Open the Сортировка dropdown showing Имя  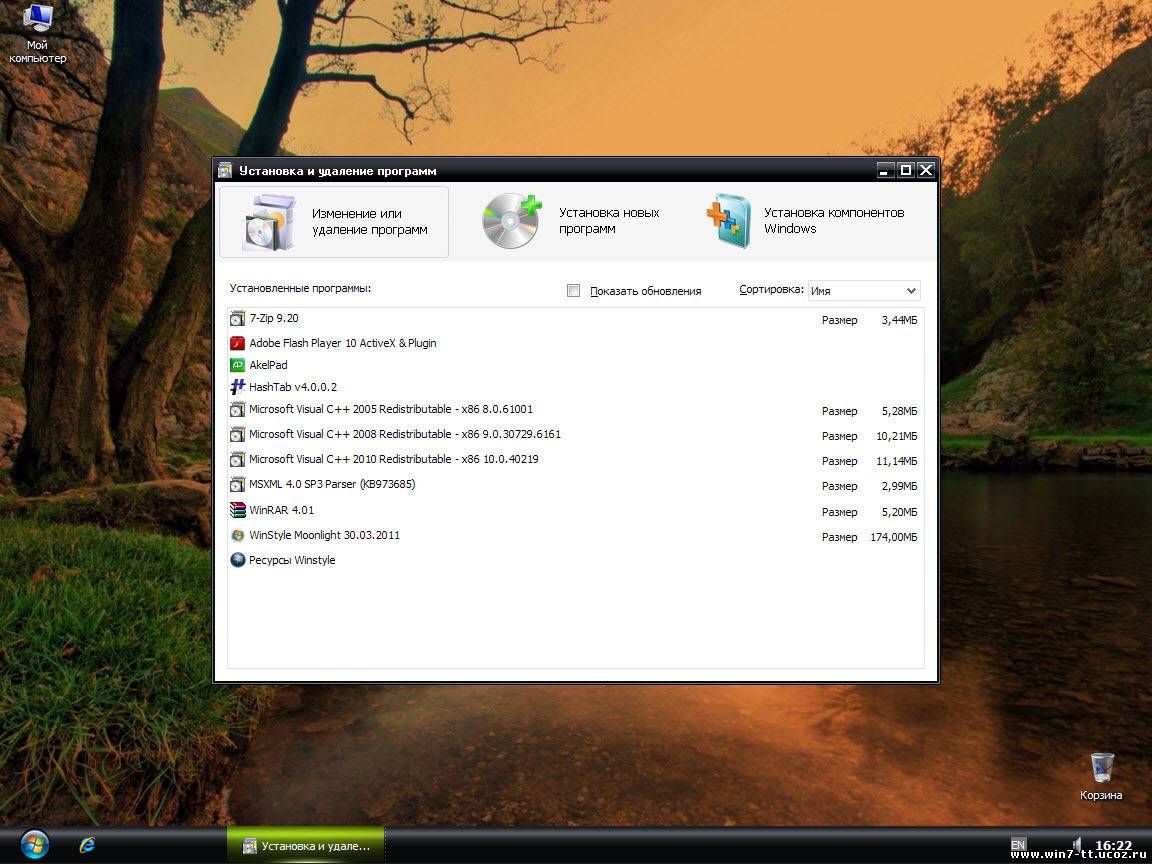pyautogui.click(x=863, y=291)
